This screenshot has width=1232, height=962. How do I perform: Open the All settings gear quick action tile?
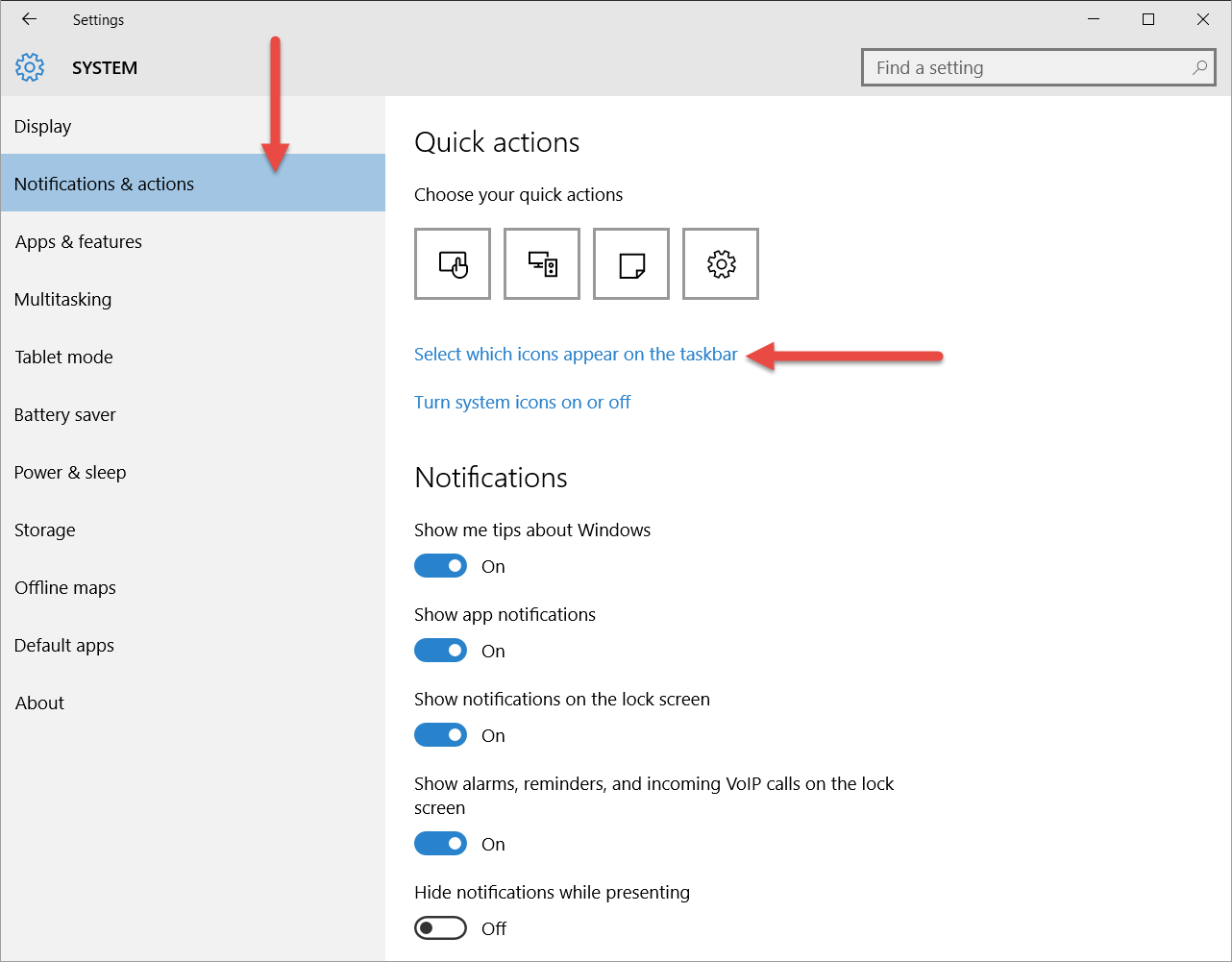click(720, 263)
